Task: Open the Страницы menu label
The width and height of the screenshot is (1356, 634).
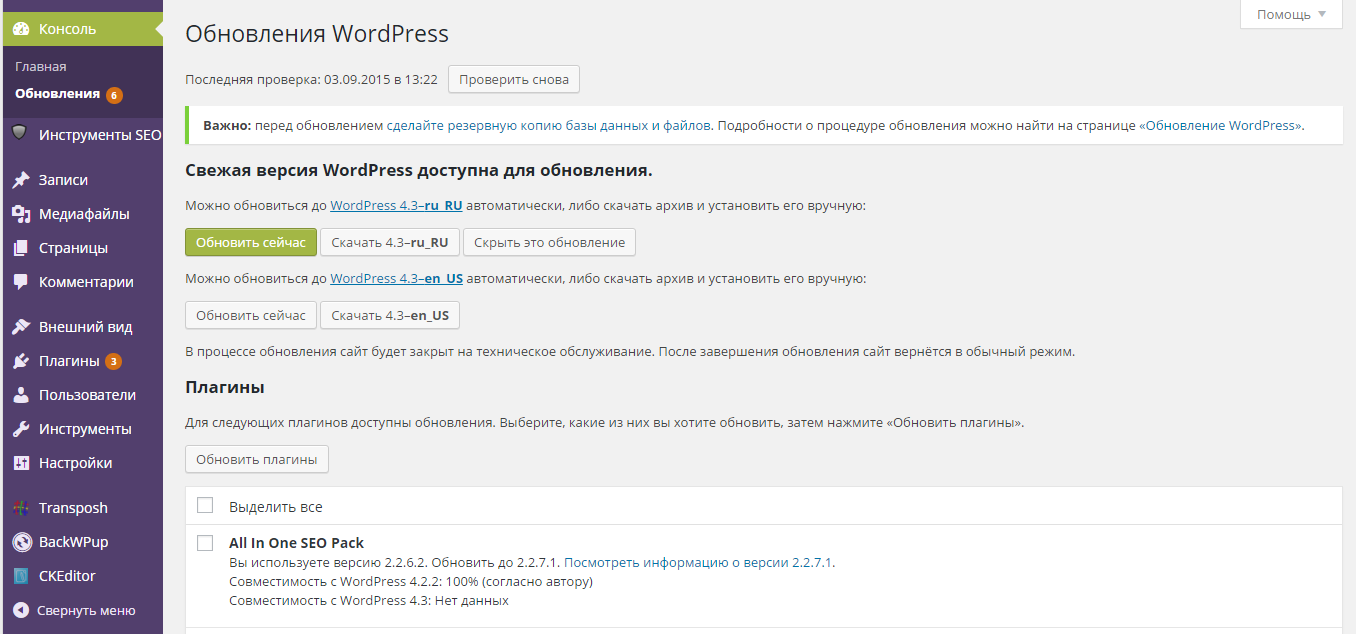Action: click(x=73, y=248)
